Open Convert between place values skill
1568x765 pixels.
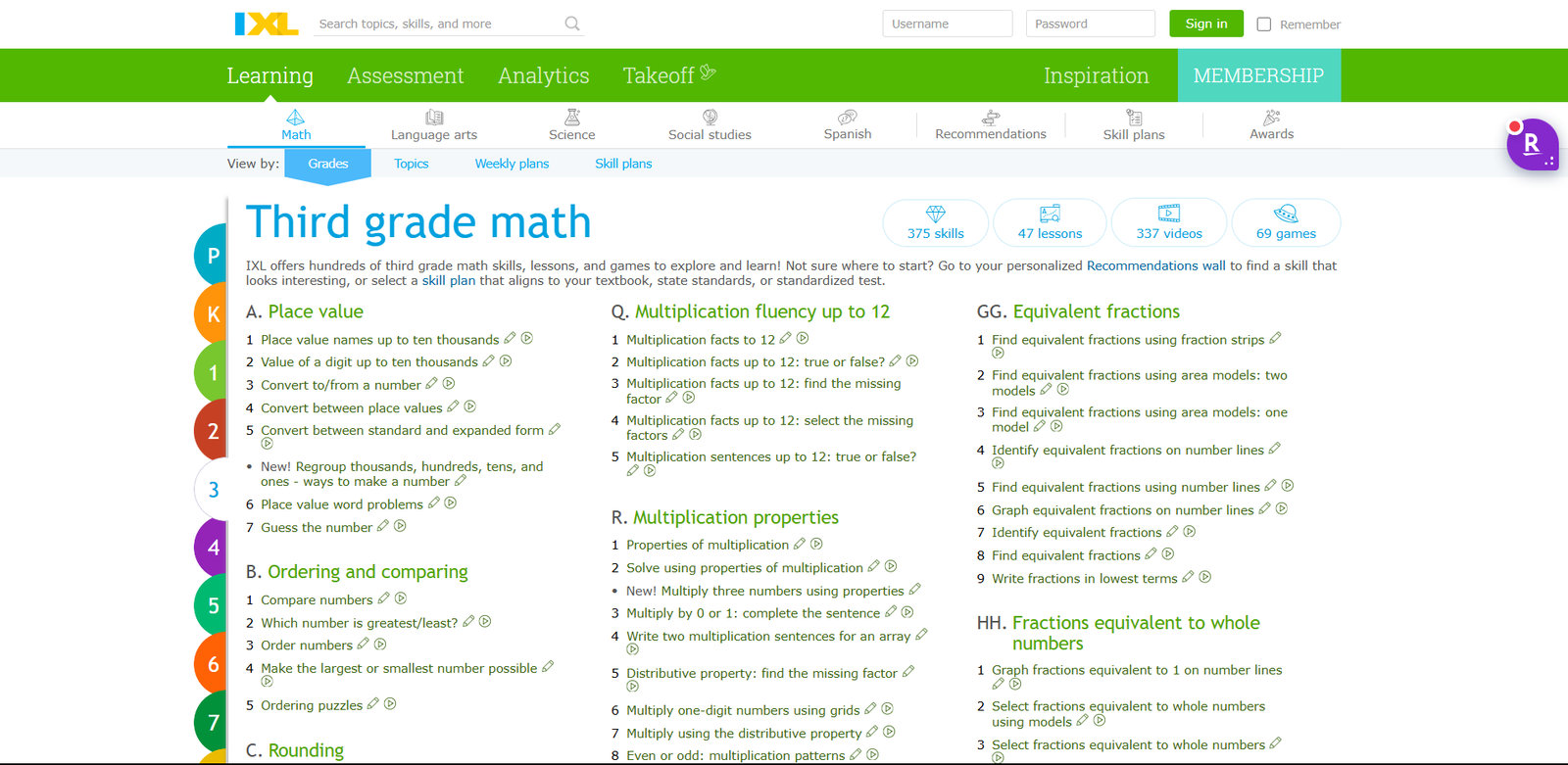coord(352,408)
